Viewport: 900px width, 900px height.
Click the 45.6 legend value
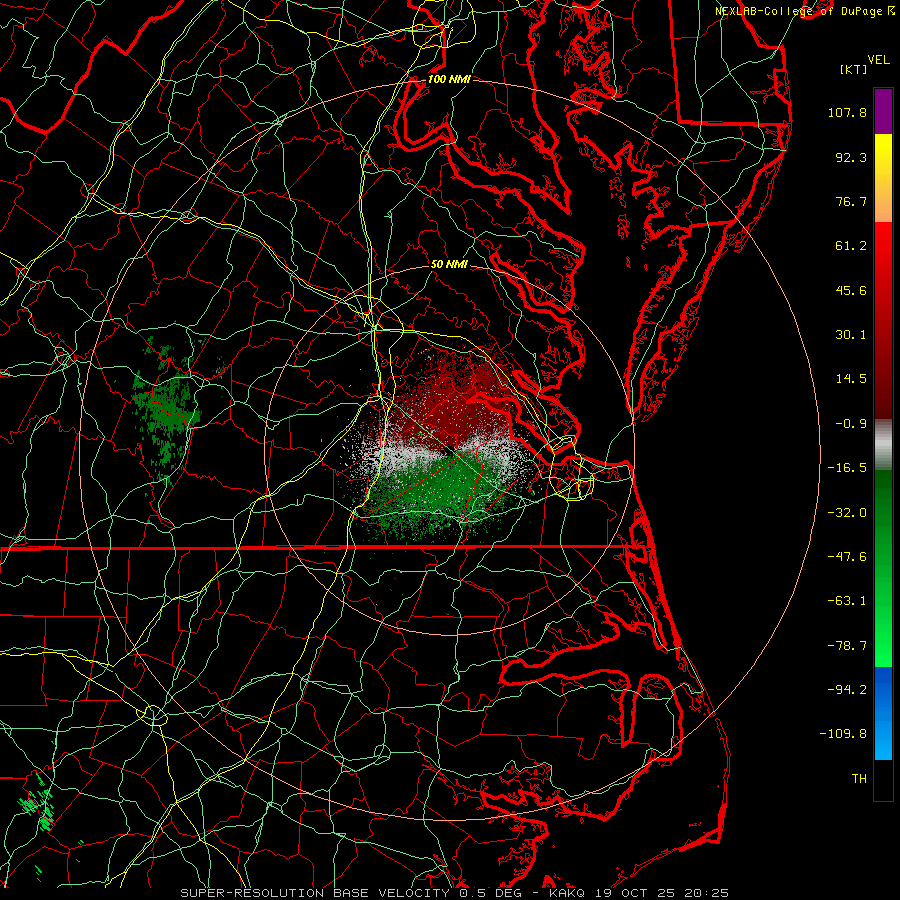(x=851, y=290)
